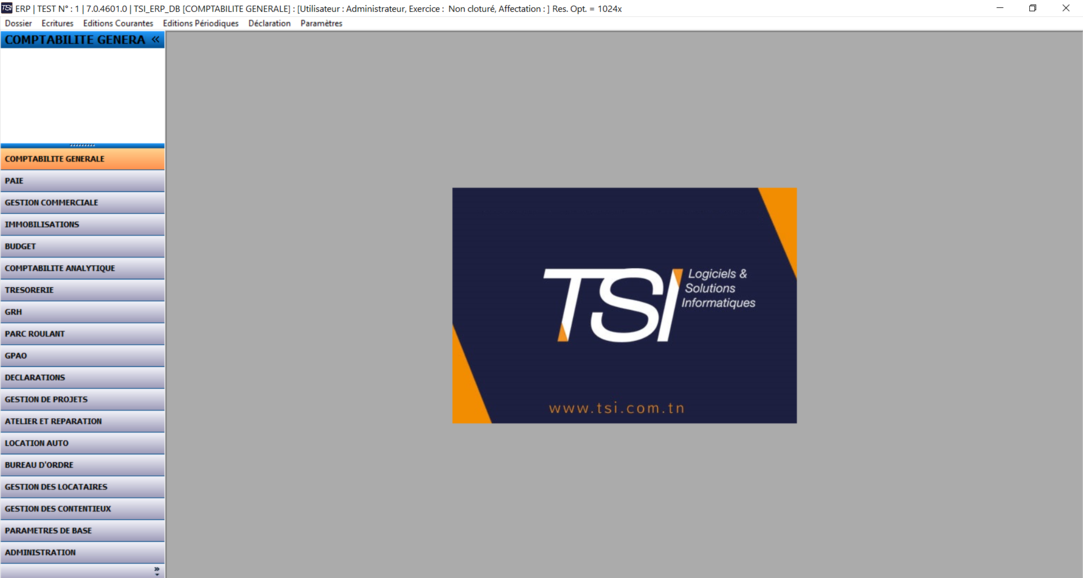This screenshot has height=578, width=1083.
Task: Open the ADMINISTRATION module
Action: 82,552
